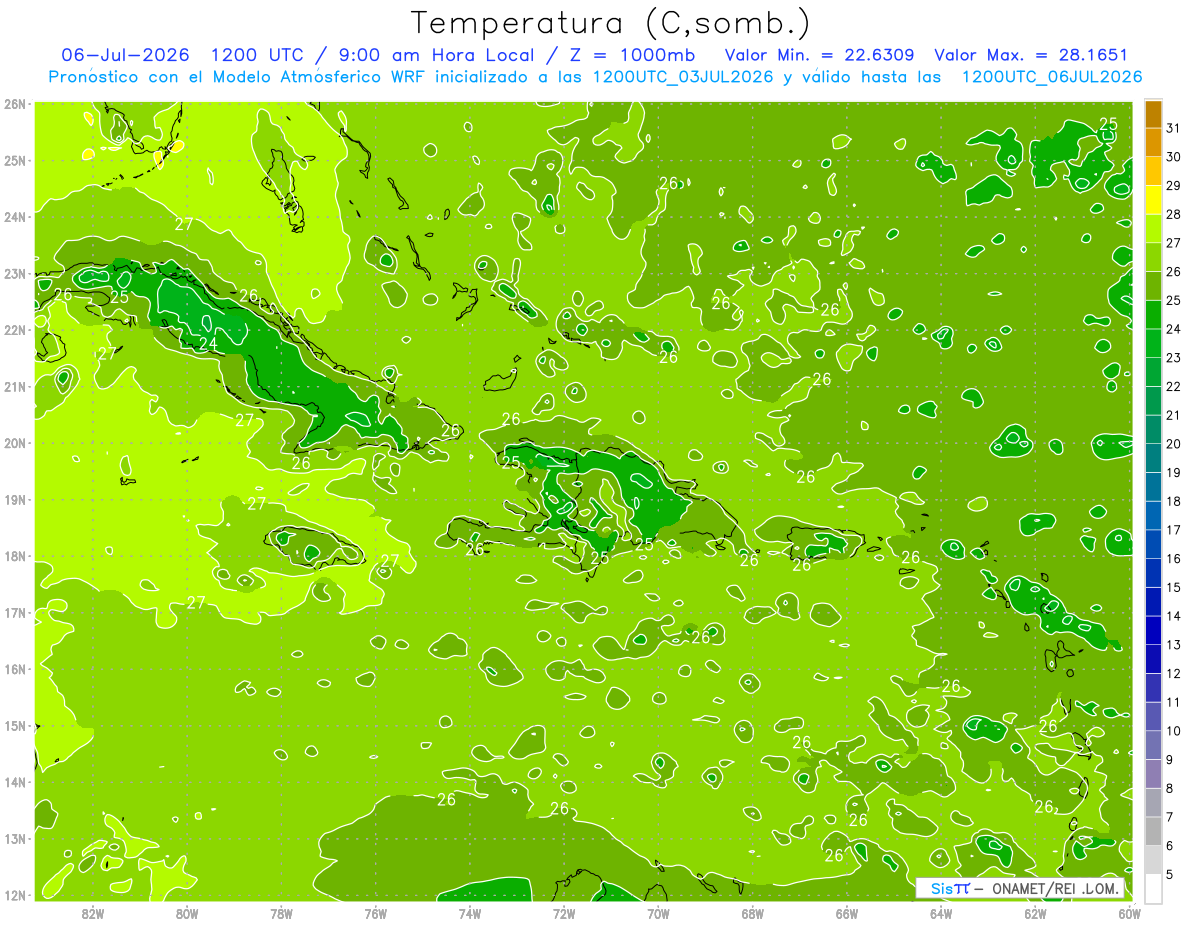Click the 64W longitude axis label

click(x=940, y=913)
